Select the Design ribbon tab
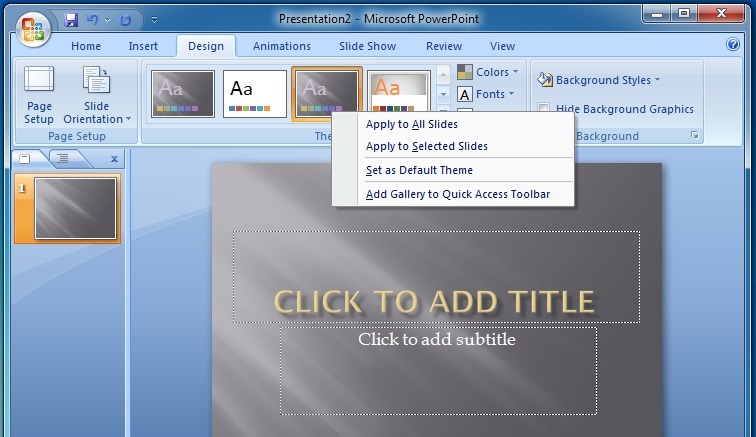This screenshot has height=437, width=756. [206, 46]
